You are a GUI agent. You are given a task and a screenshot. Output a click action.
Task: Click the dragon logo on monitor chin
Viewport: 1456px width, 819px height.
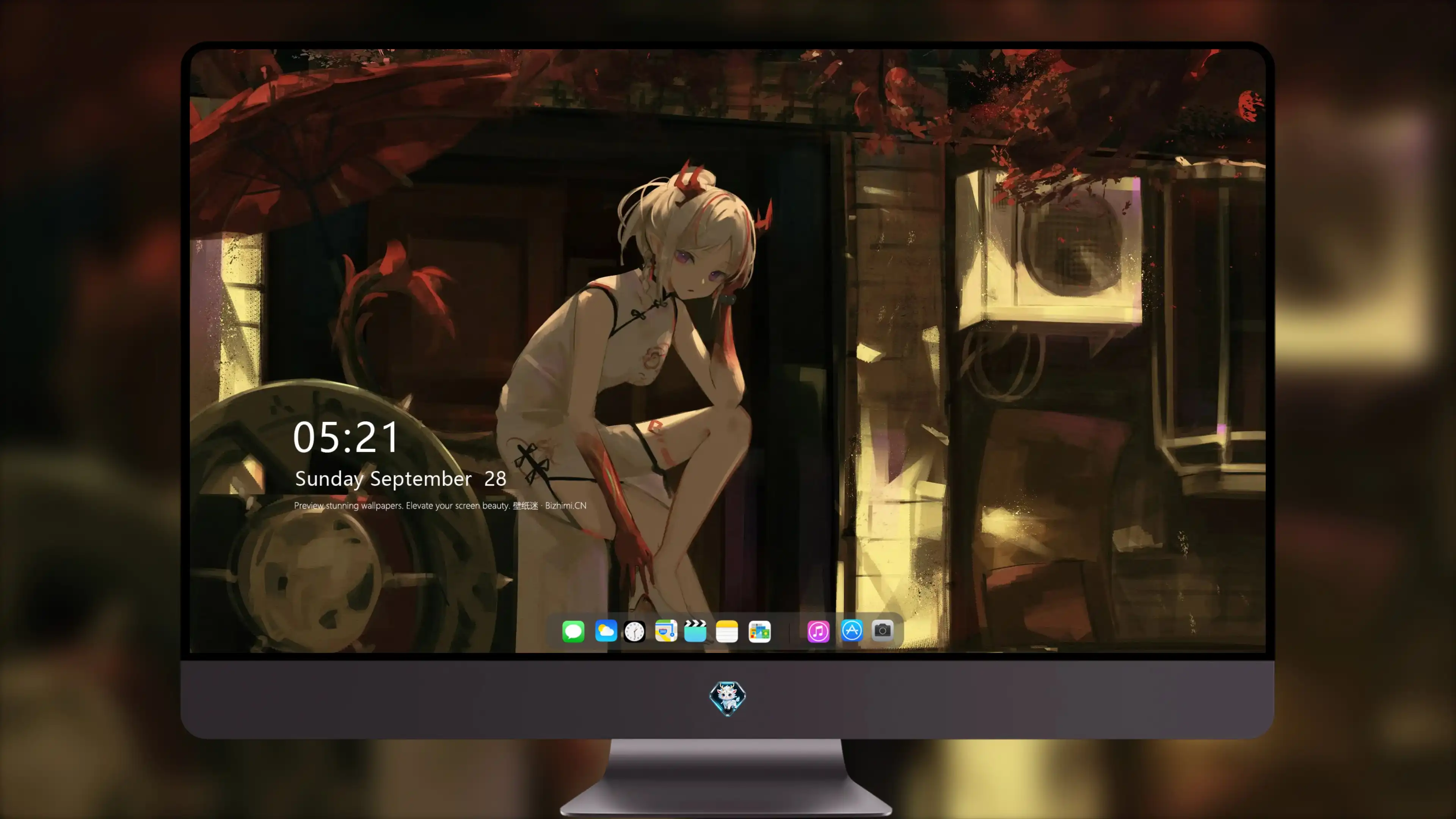click(728, 698)
